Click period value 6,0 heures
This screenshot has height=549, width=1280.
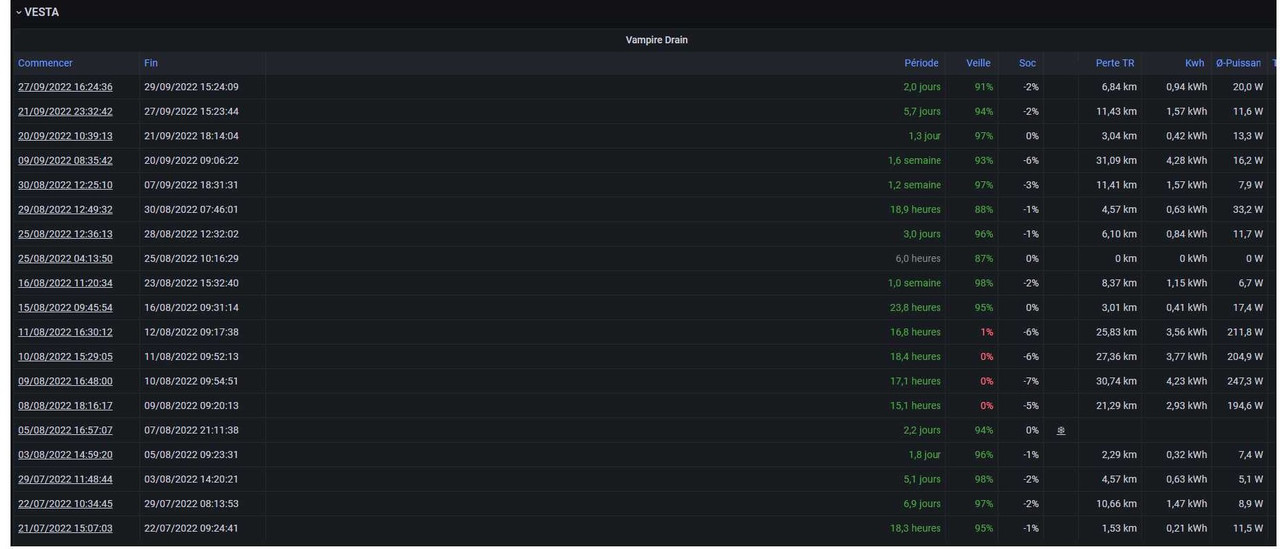tap(918, 259)
